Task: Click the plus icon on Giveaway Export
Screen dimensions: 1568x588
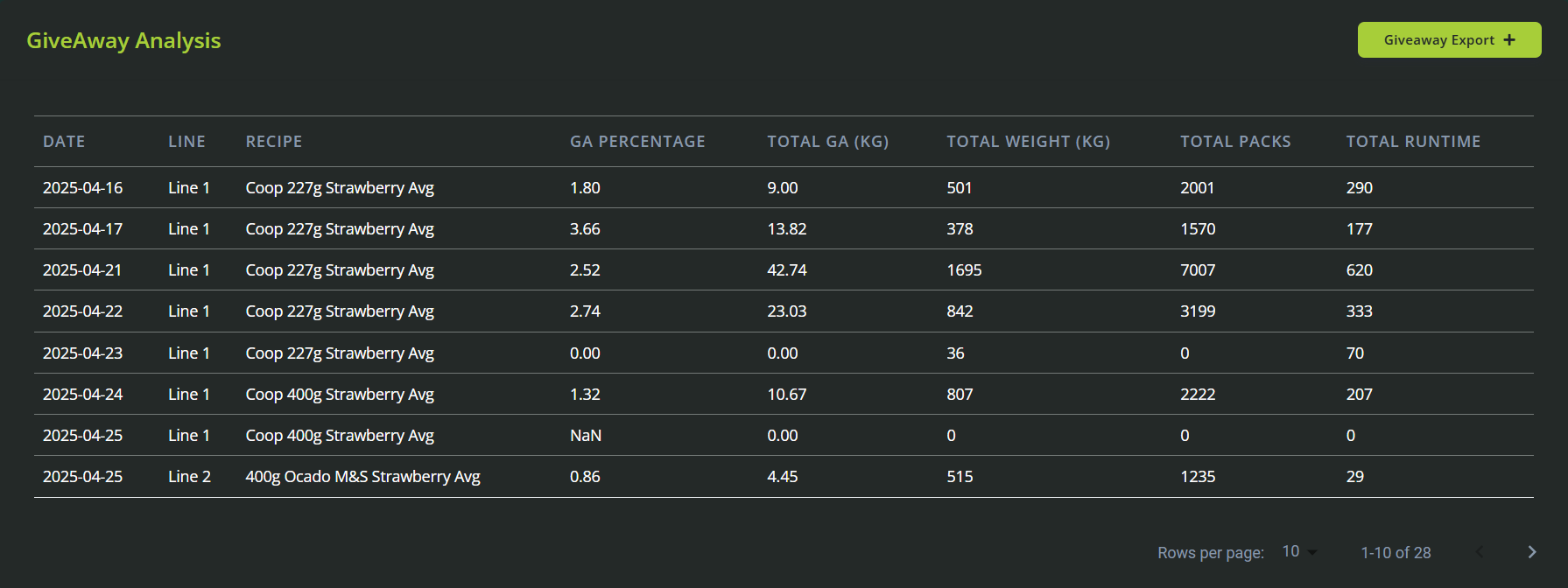Action: (1509, 40)
